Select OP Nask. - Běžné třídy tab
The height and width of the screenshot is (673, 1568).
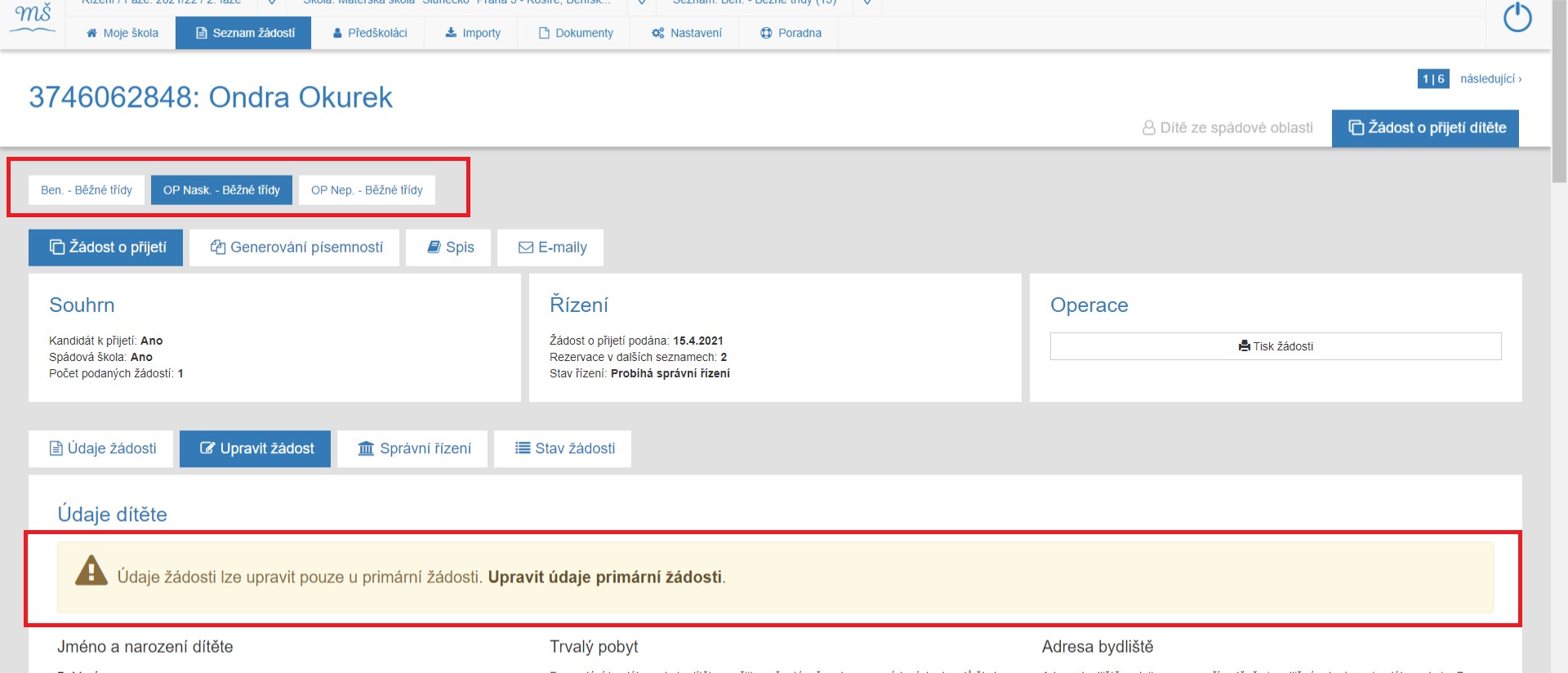[221, 189]
